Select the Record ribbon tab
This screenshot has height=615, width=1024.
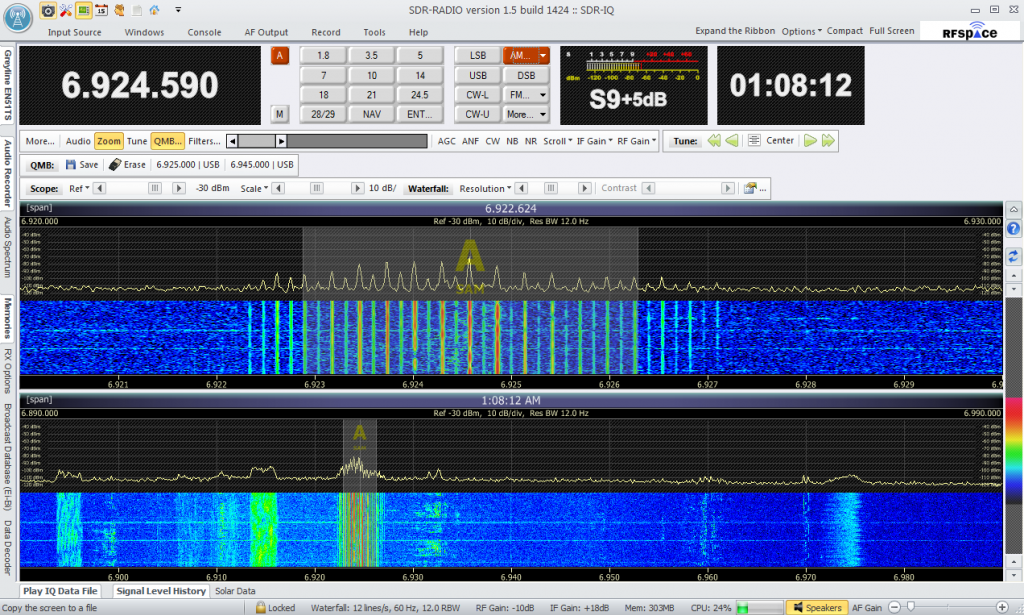coord(326,32)
